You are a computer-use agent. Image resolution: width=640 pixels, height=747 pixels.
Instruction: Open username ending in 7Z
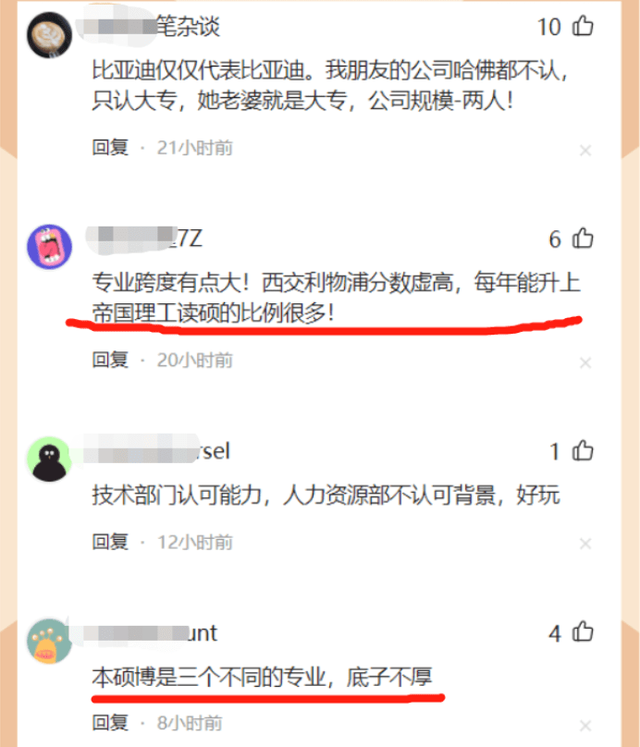pos(145,239)
